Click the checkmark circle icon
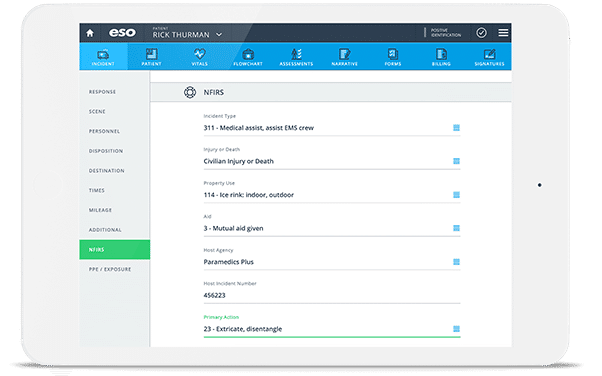The height and width of the screenshot is (376, 602). click(481, 33)
